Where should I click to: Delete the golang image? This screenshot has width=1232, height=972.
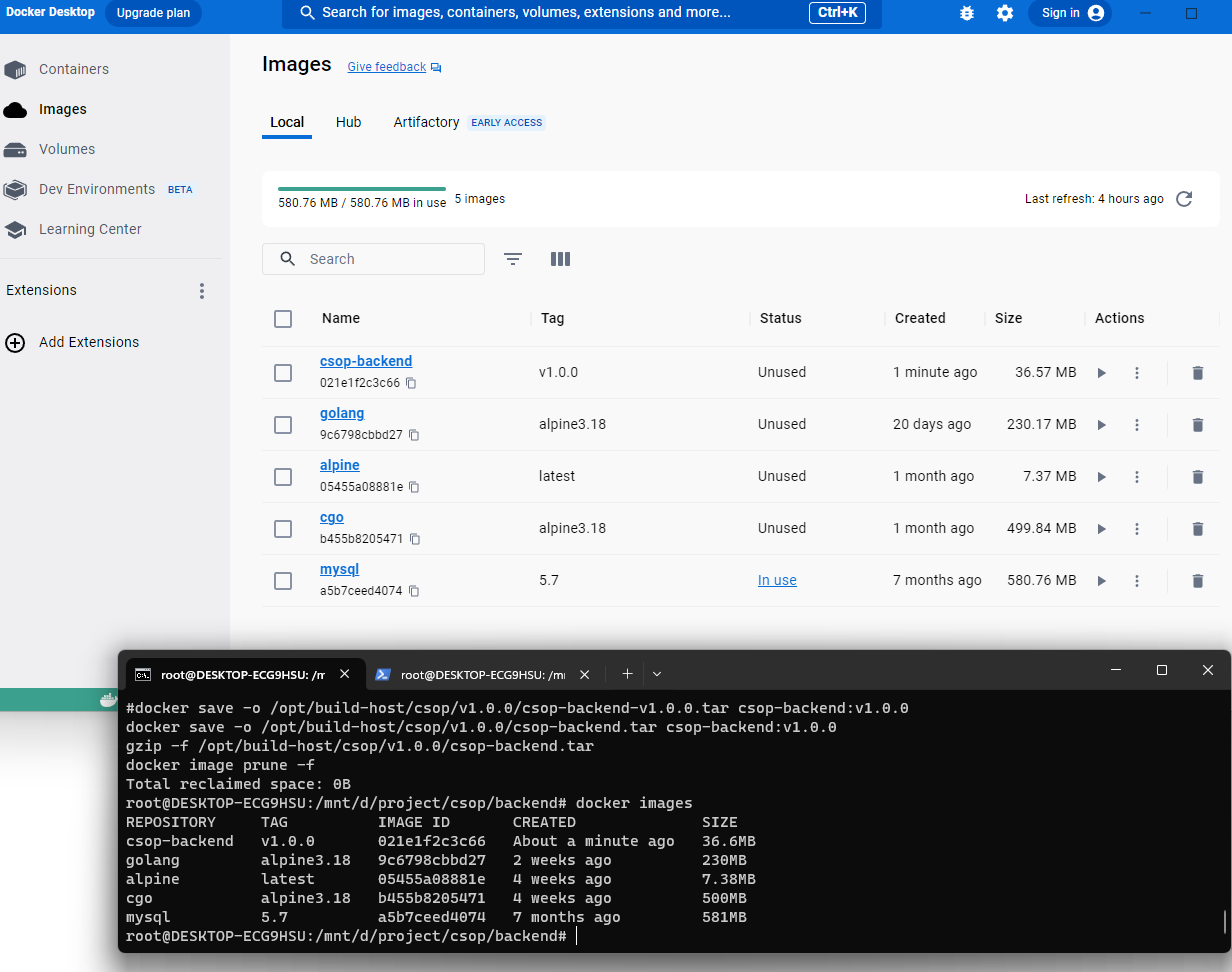click(1198, 425)
